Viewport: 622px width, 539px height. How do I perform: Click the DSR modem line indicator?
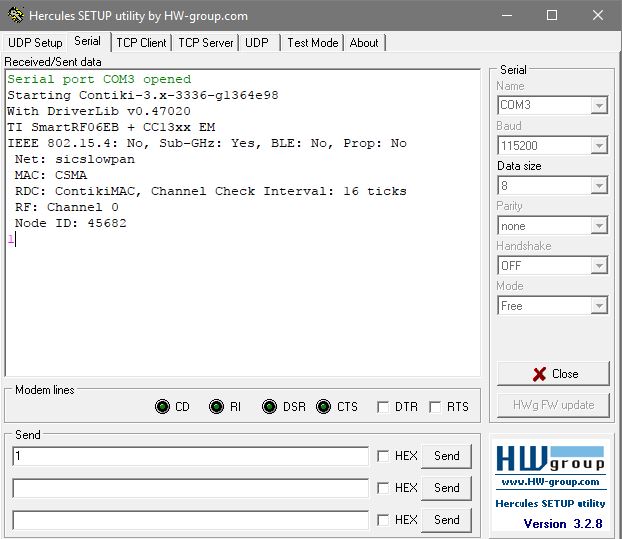pyautogui.click(x=269, y=407)
